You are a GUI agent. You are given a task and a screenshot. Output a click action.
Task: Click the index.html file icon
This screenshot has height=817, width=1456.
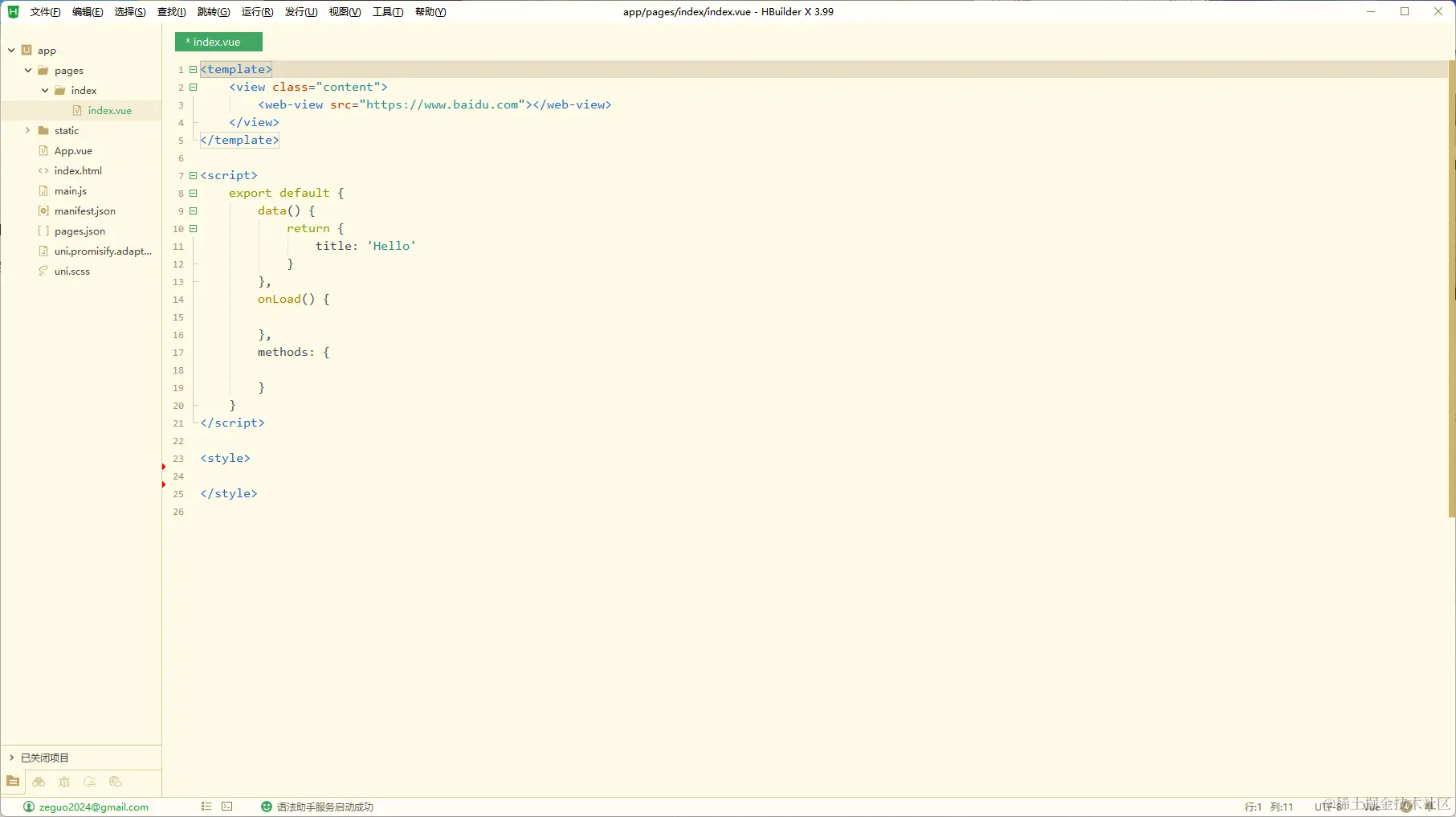click(x=43, y=171)
